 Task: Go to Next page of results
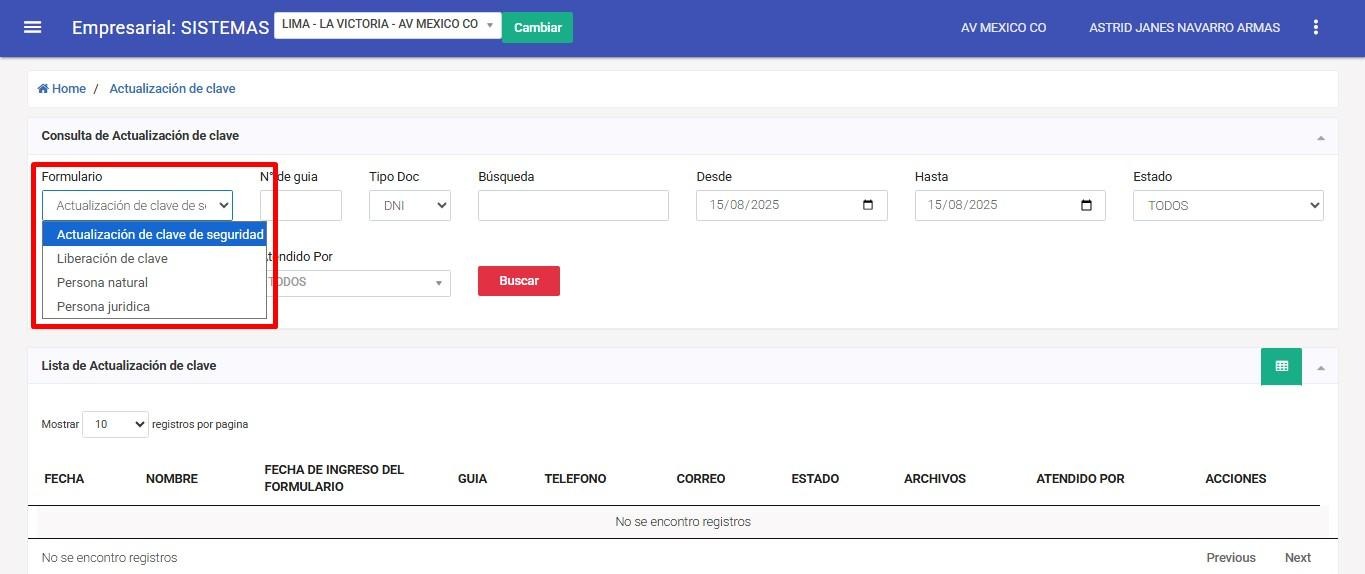point(1297,557)
